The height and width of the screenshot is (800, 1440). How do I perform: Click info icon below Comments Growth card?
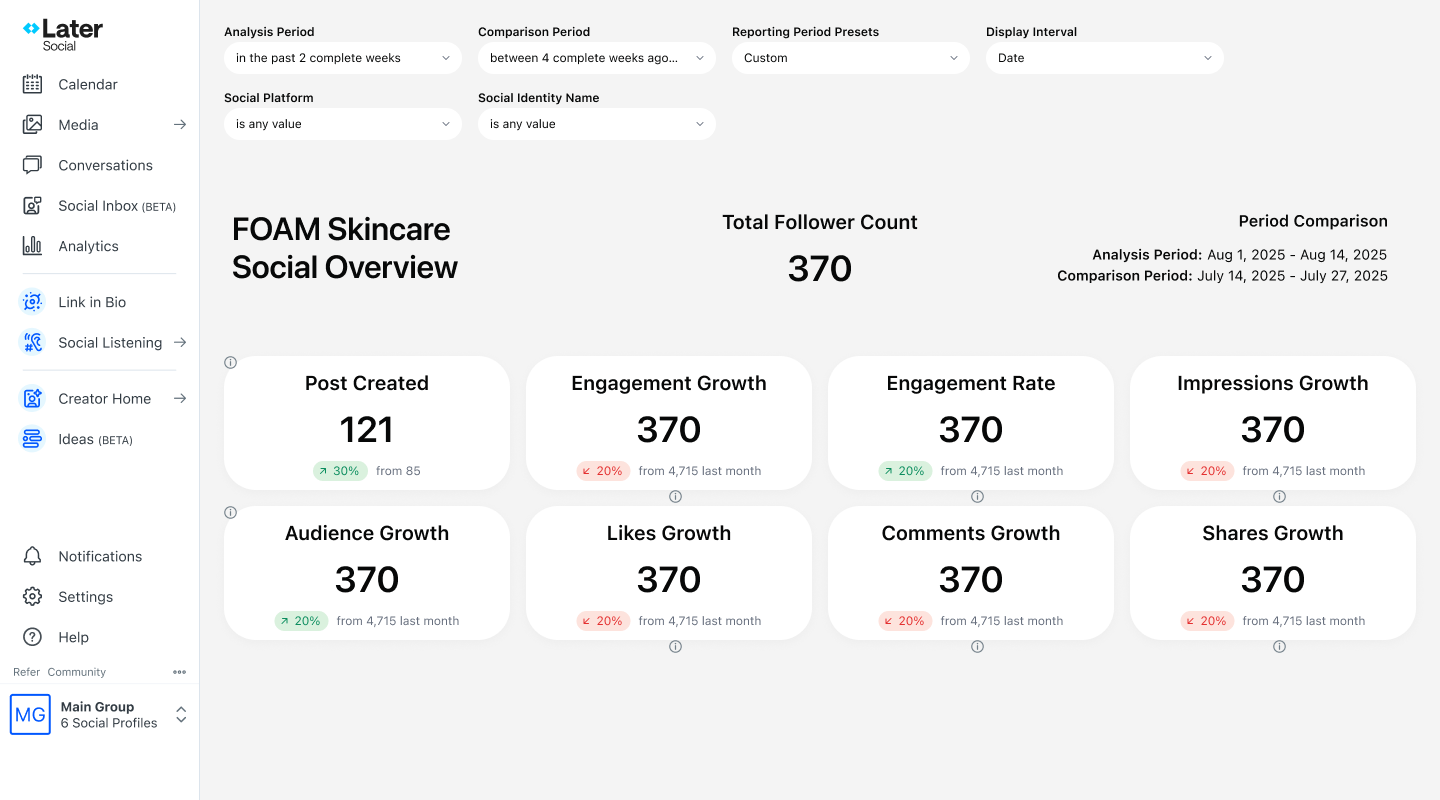tap(977, 647)
